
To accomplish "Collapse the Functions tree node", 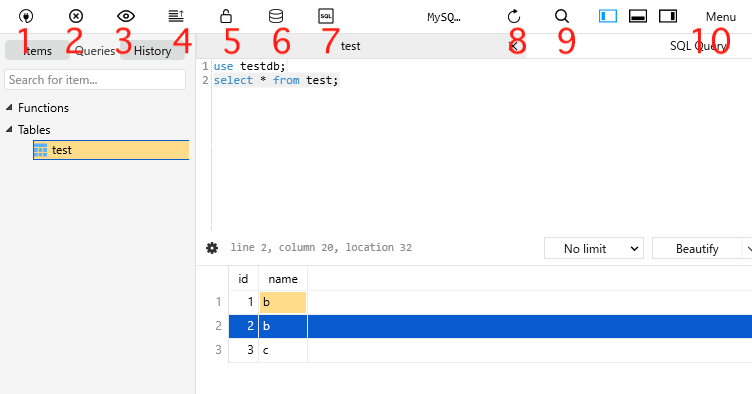I will (9, 107).
